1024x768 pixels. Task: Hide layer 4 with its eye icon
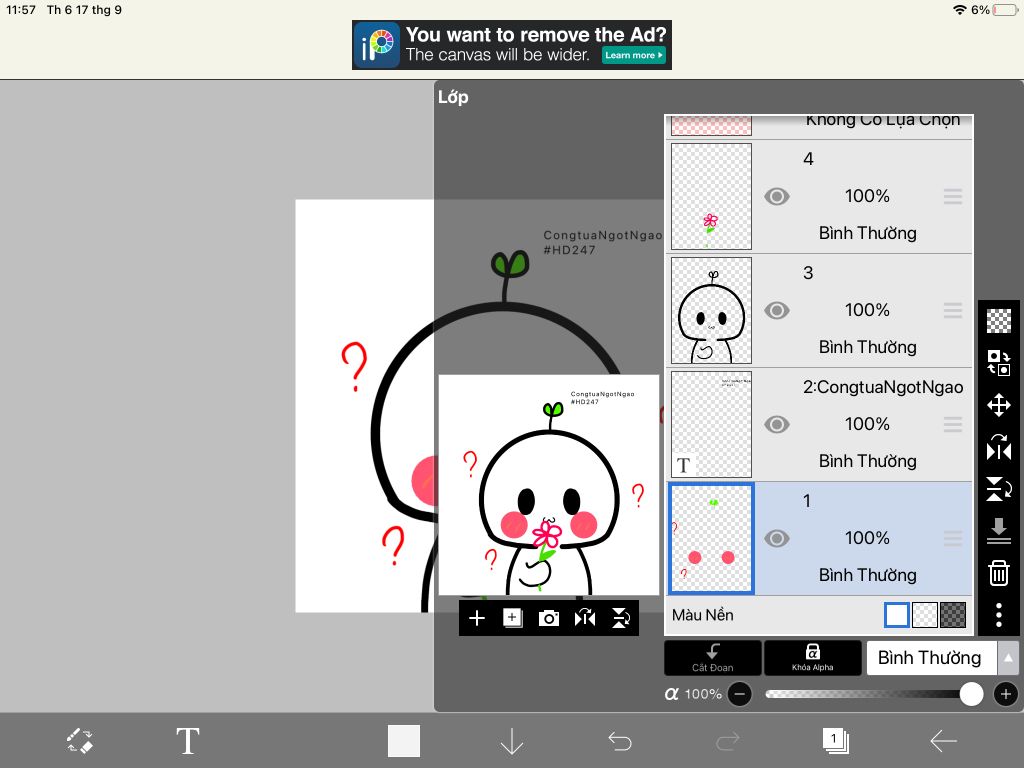pos(776,196)
